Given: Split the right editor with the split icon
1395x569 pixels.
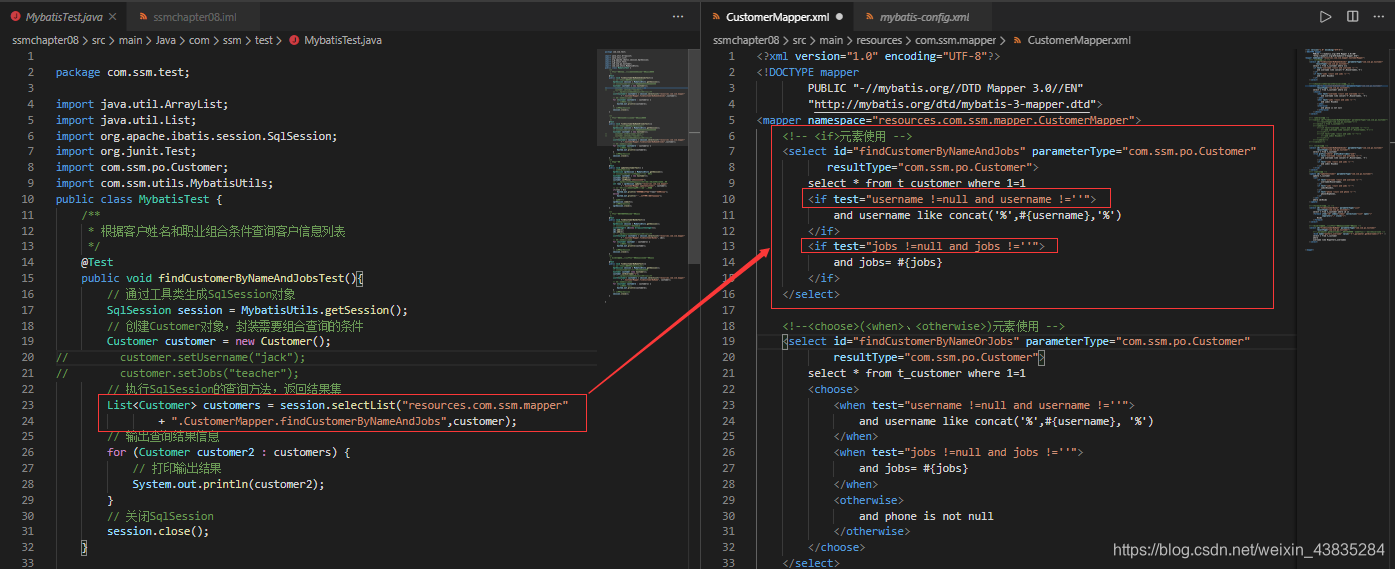Looking at the screenshot, I should [1353, 17].
